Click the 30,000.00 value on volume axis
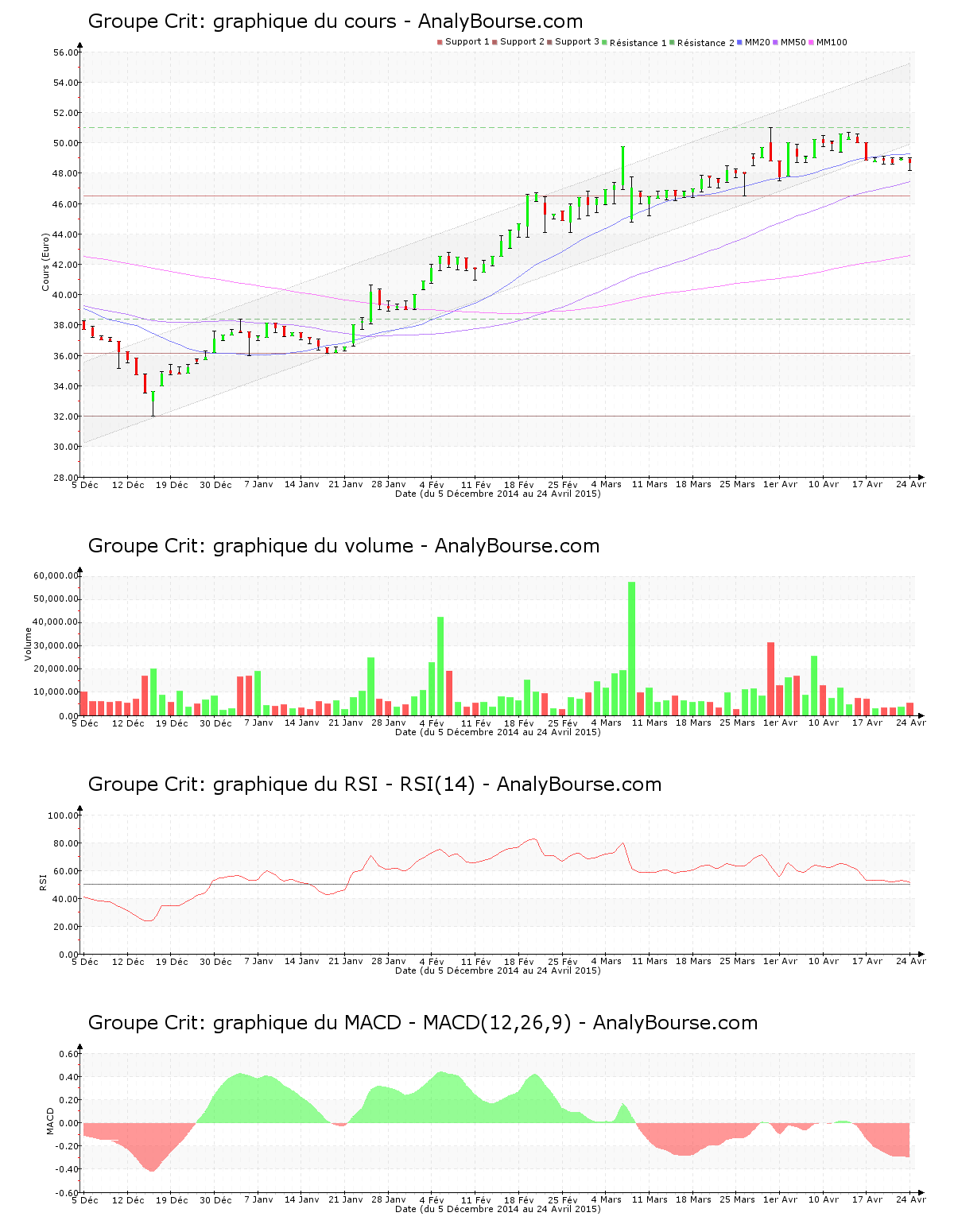The width and height of the screenshot is (954, 1232). click(x=56, y=645)
